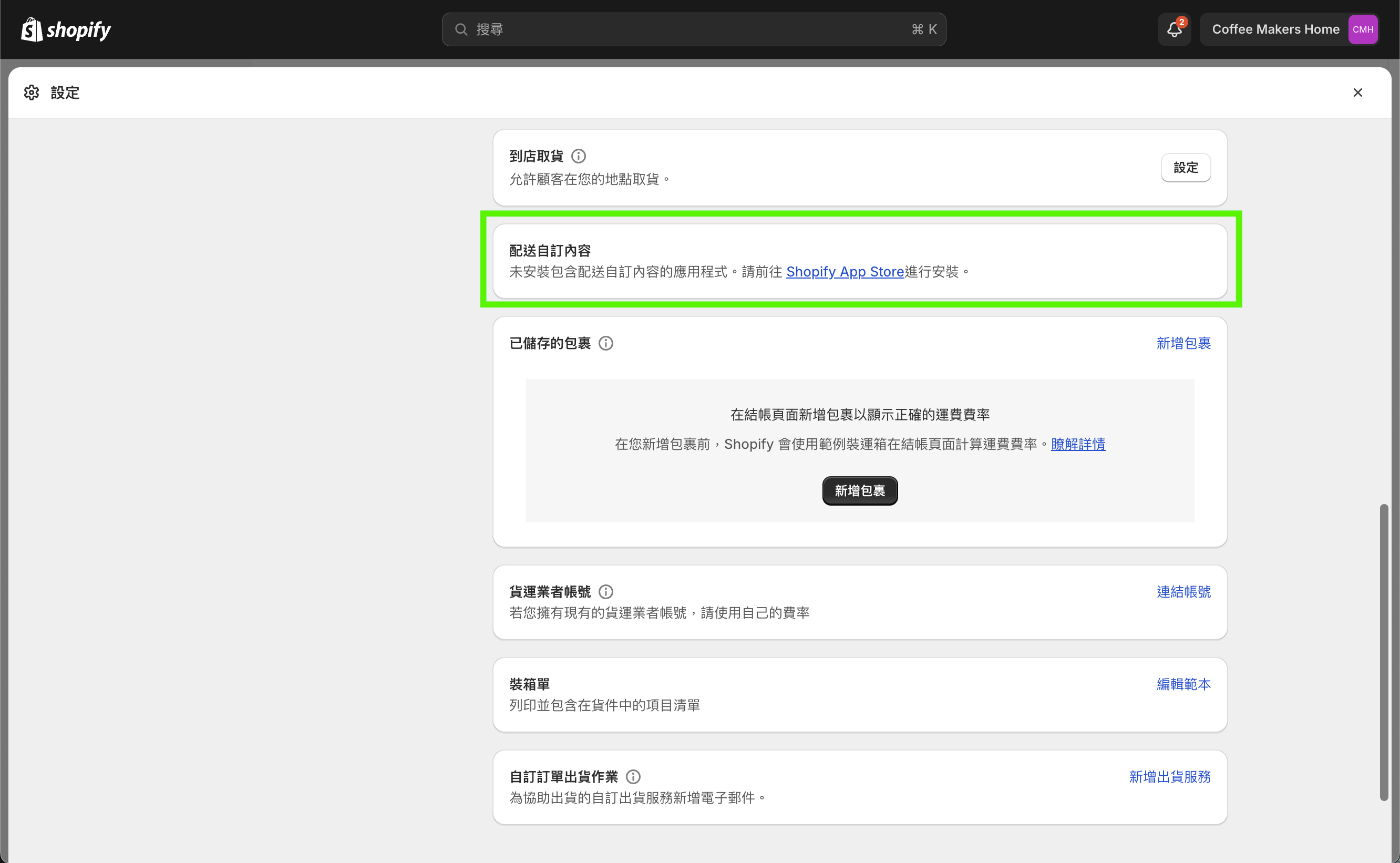1400x863 pixels.
Task: Click the 新增出貨服務 link
Action: pos(1169,777)
